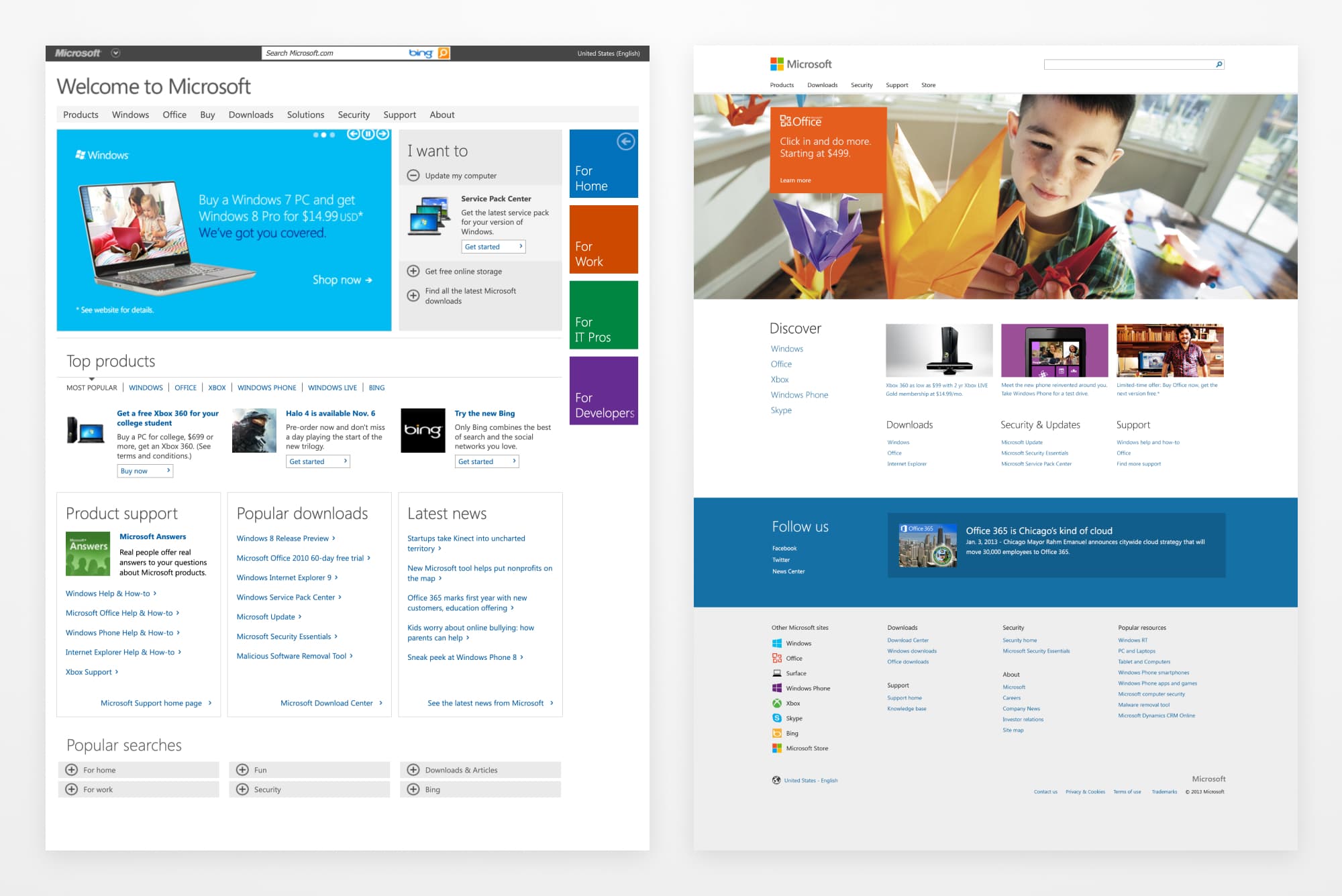Click Get started under Try the new Bing
The width and height of the screenshot is (1342, 896).
pyautogui.click(x=486, y=461)
